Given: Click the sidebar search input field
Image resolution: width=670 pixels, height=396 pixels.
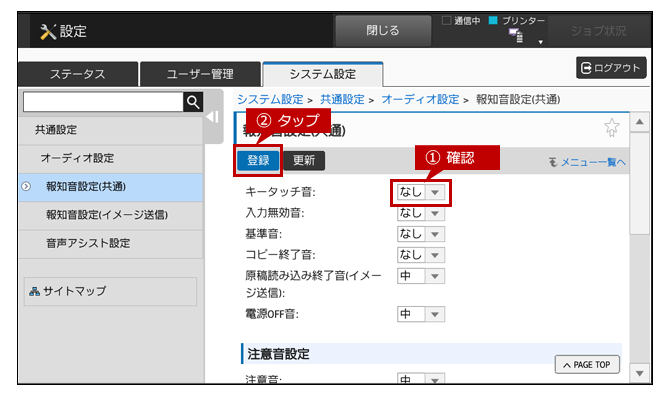Looking at the screenshot, I should (103, 102).
